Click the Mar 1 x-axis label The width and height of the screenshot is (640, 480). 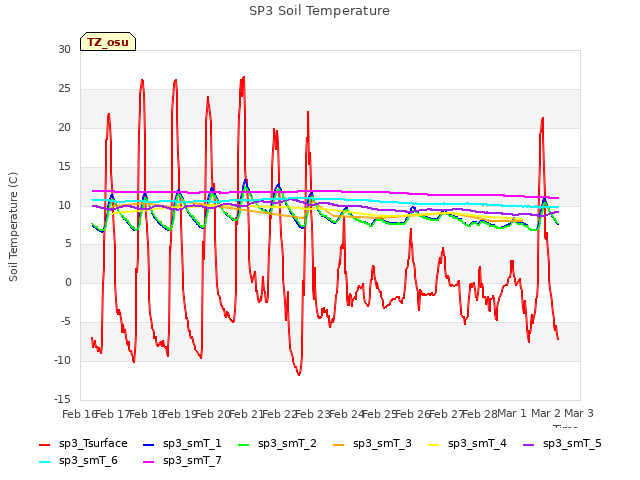coord(512,413)
